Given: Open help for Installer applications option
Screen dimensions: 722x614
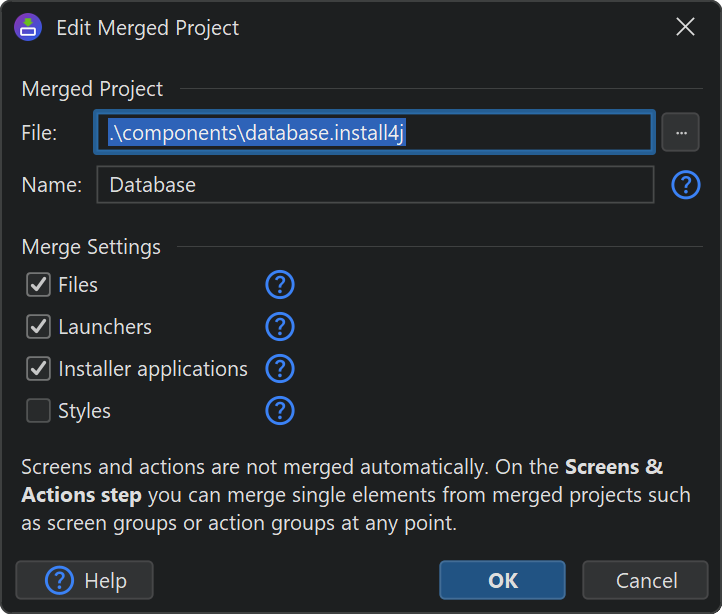Looking at the screenshot, I should click(x=280, y=369).
